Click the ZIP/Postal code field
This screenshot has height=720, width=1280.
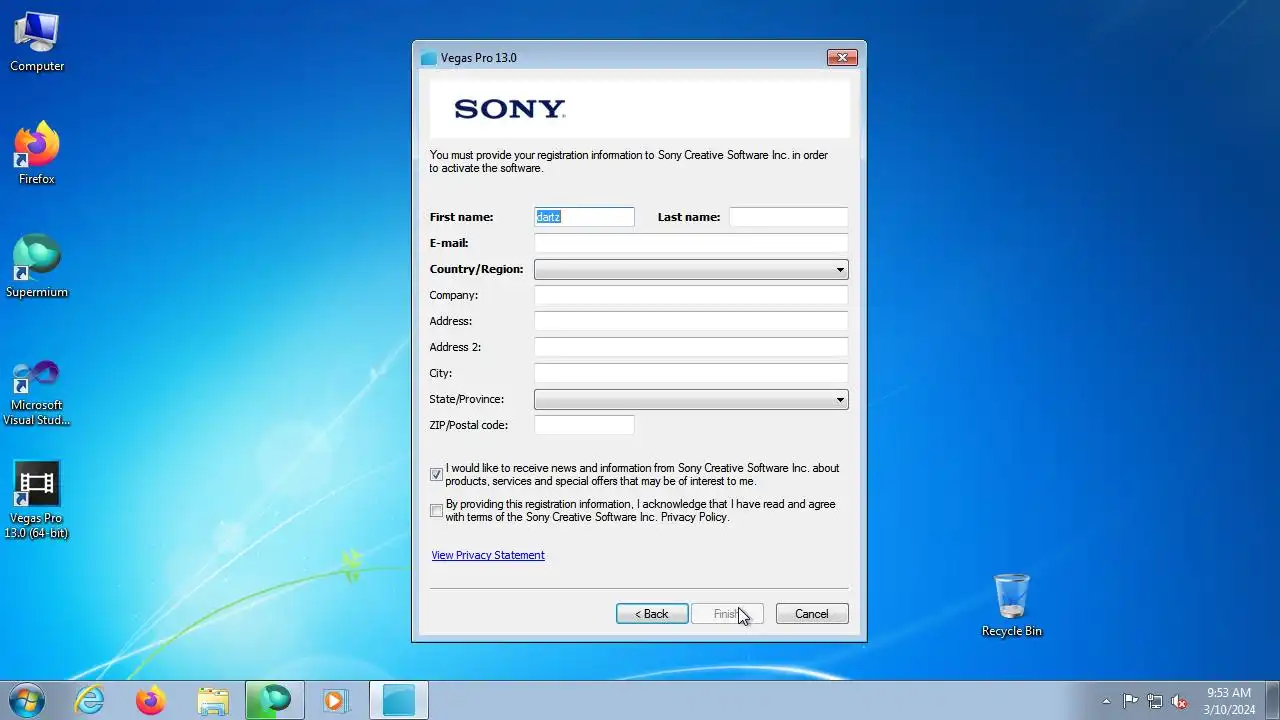coord(584,425)
